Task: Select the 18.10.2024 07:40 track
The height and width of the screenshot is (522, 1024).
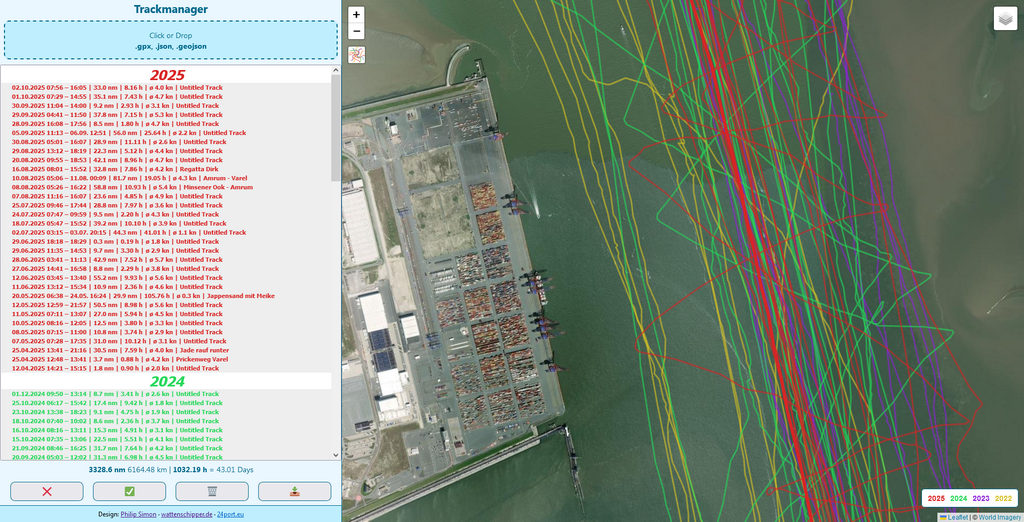Action: pos(167,421)
